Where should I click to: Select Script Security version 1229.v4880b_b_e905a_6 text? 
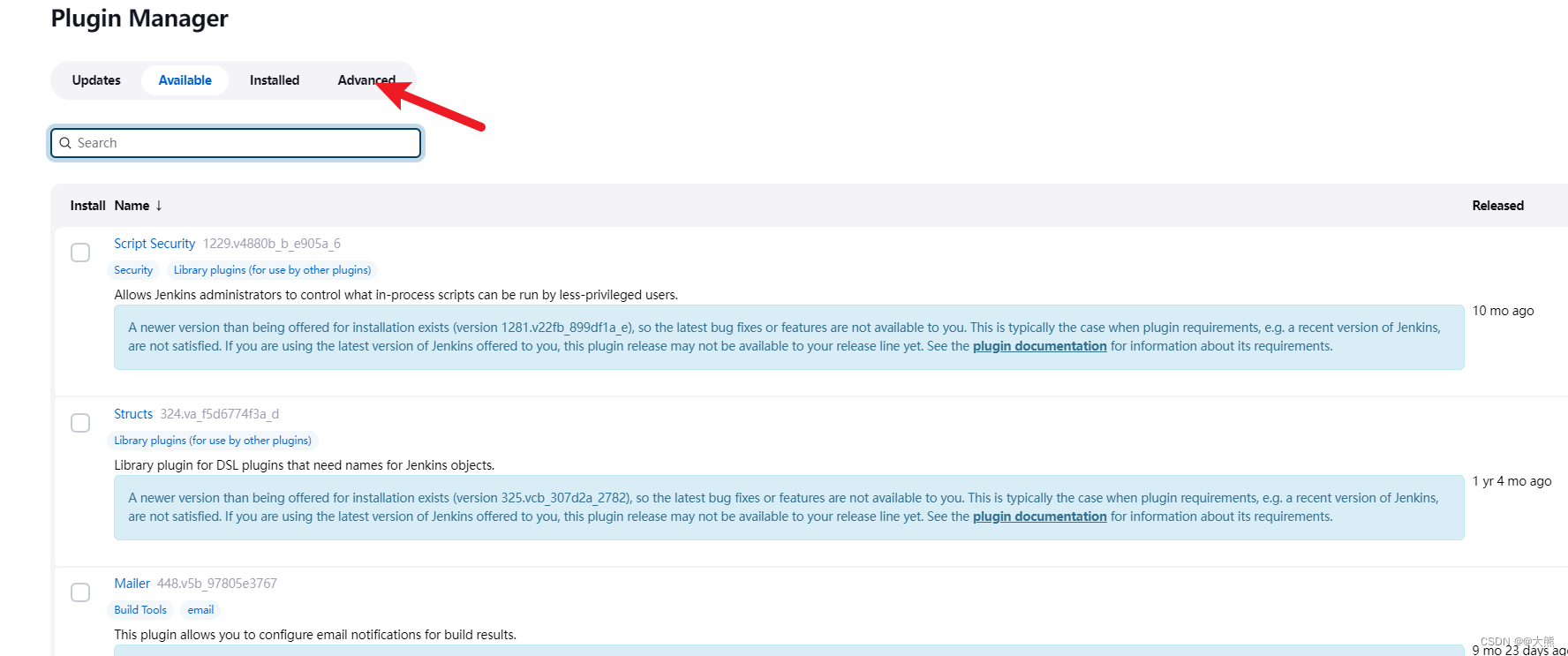272,244
